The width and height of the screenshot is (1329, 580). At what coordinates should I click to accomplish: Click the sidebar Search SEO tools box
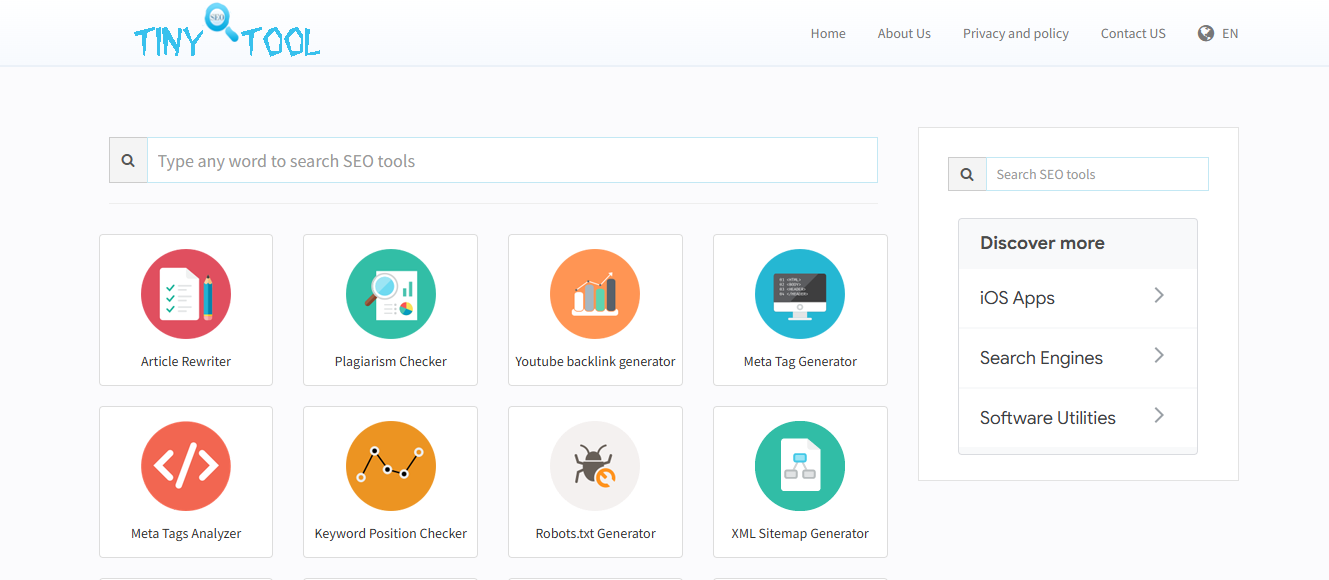tap(1096, 174)
